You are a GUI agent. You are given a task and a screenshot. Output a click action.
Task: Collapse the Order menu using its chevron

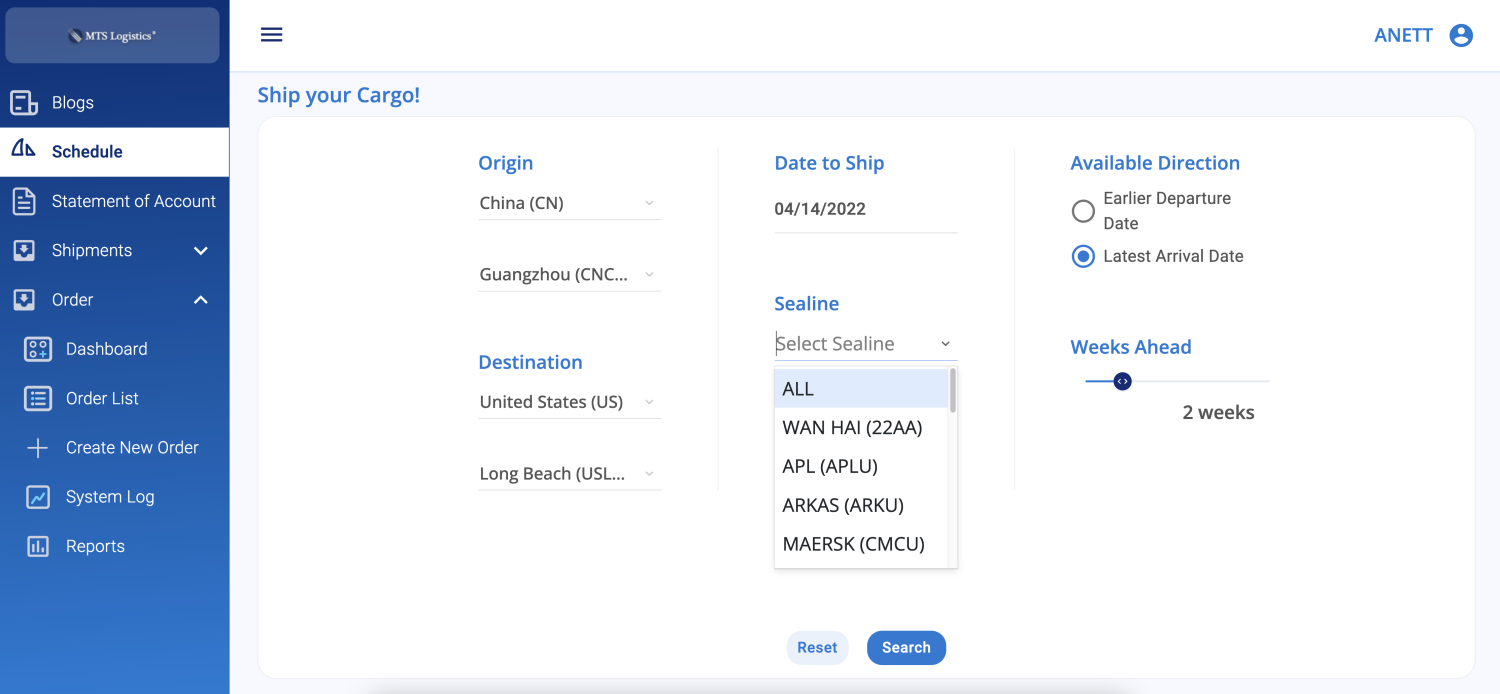tap(200, 299)
